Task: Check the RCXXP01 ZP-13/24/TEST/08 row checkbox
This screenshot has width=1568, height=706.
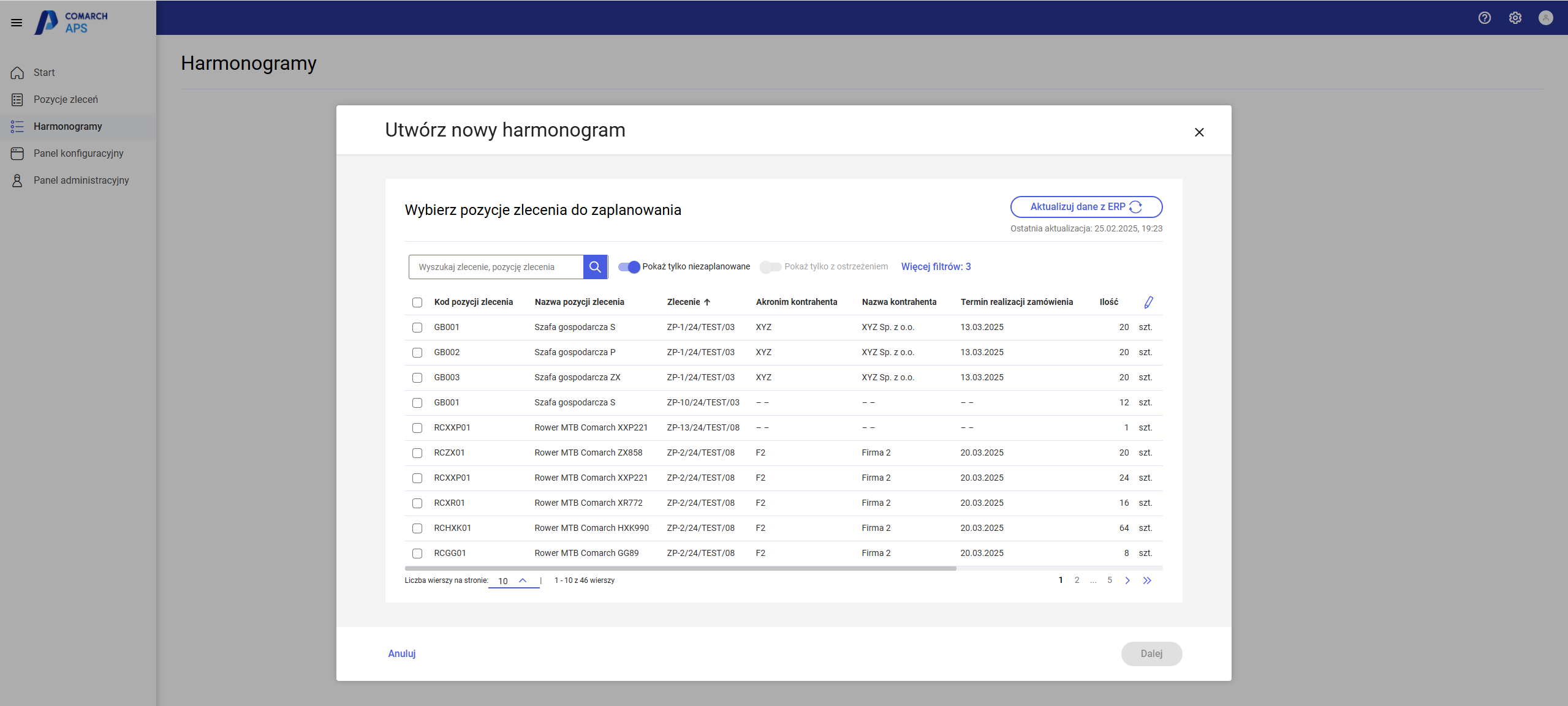Action: click(x=417, y=428)
